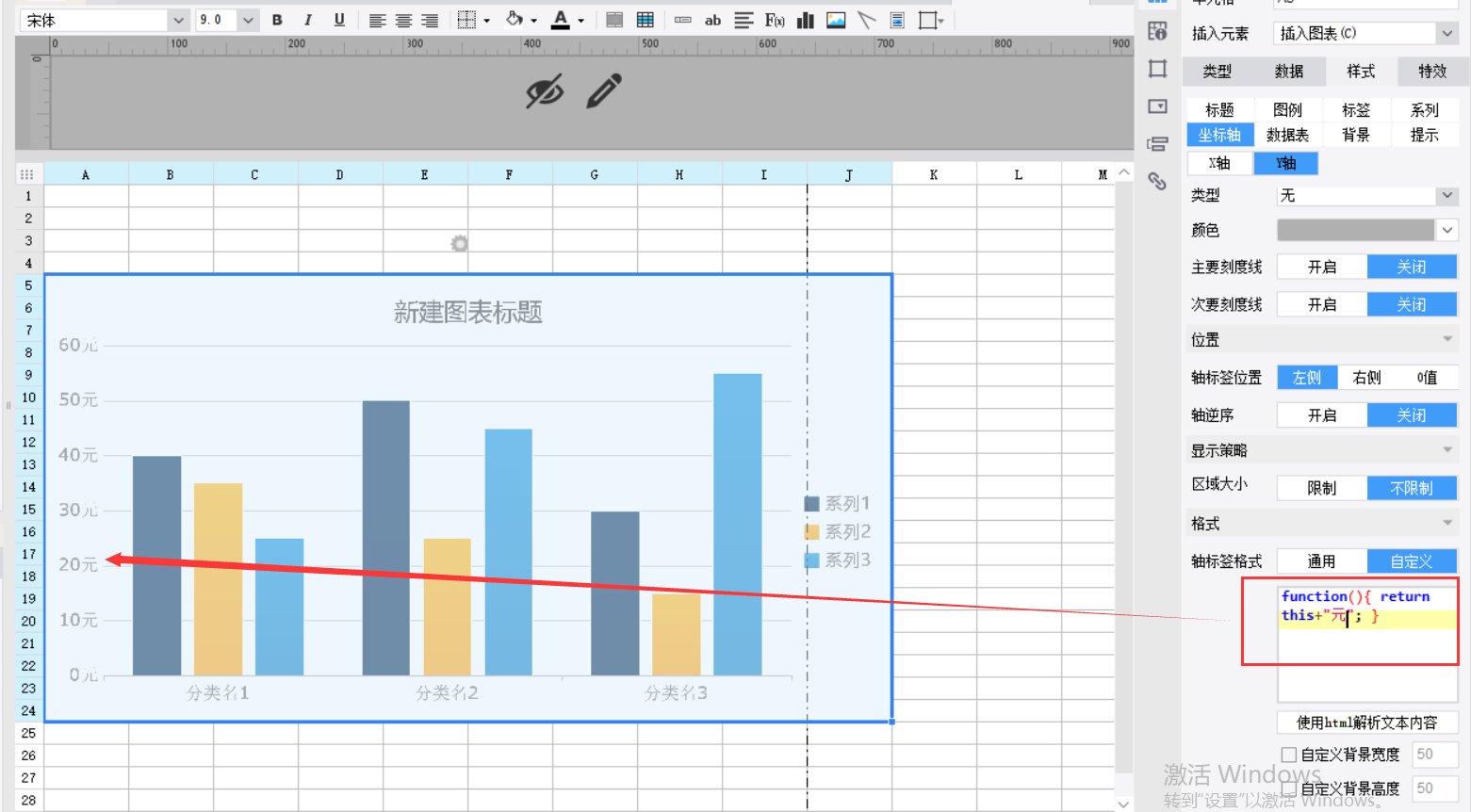Image resolution: width=1471 pixels, height=812 pixels.
Task: Click the pencil edit icon in the header area
Action: 604,90
